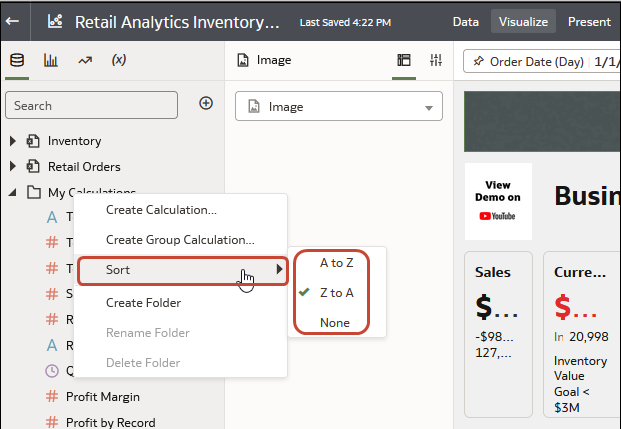Choose the A to Z sort option

click(x=336, y=263)
